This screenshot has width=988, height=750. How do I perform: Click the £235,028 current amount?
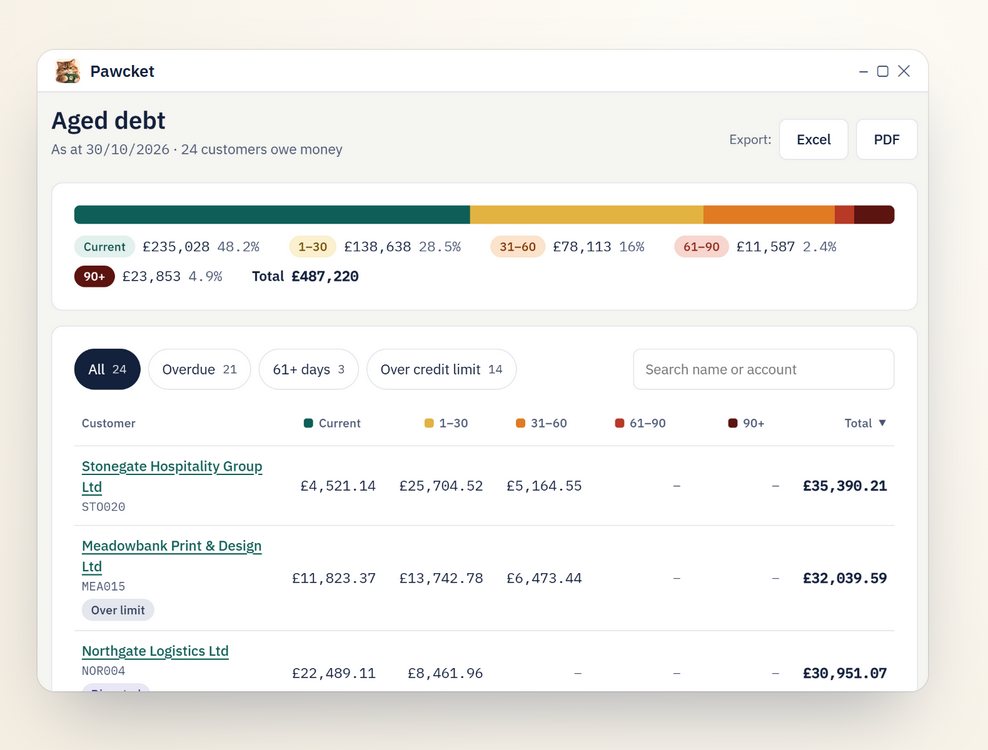coord(176,246)
